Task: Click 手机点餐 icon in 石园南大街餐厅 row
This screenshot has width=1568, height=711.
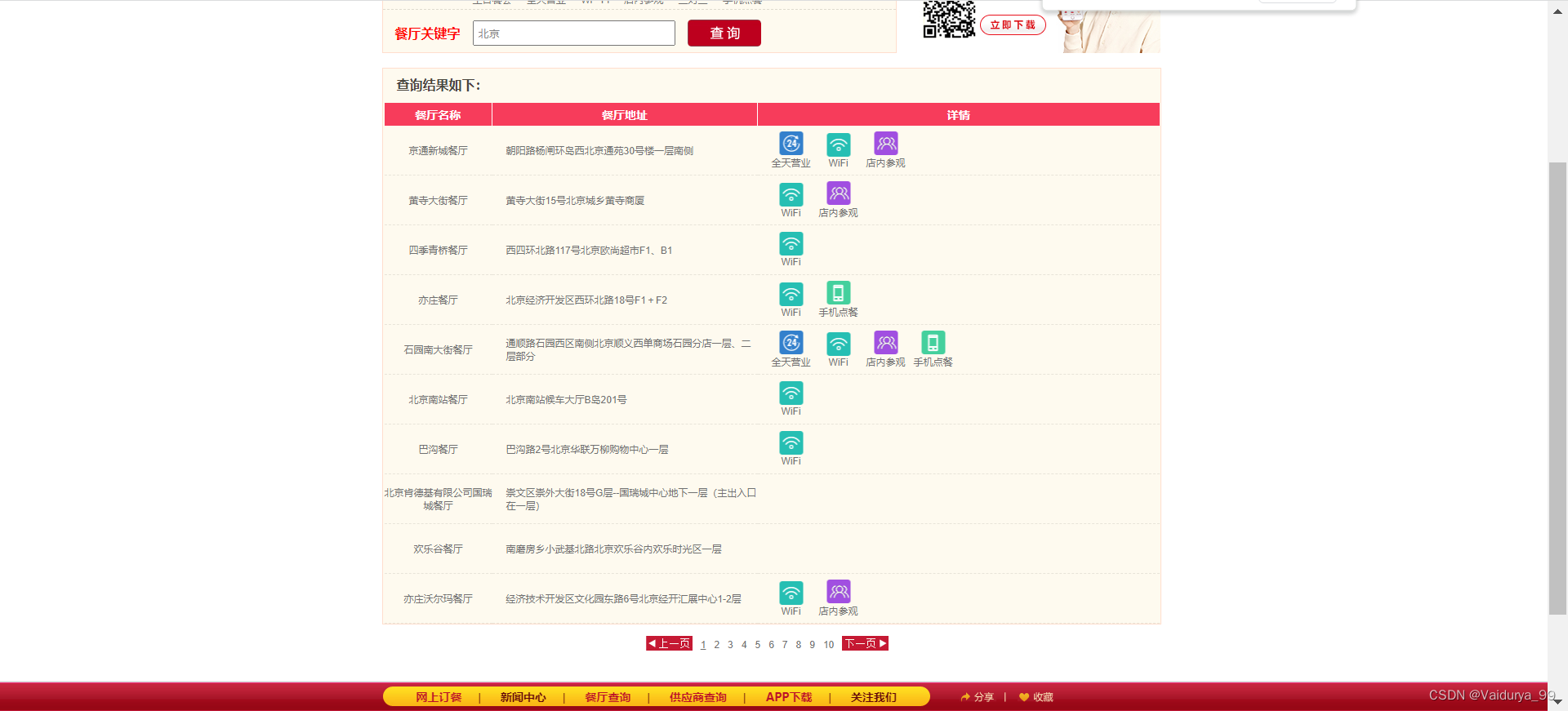Action: (x=933, y=343)
